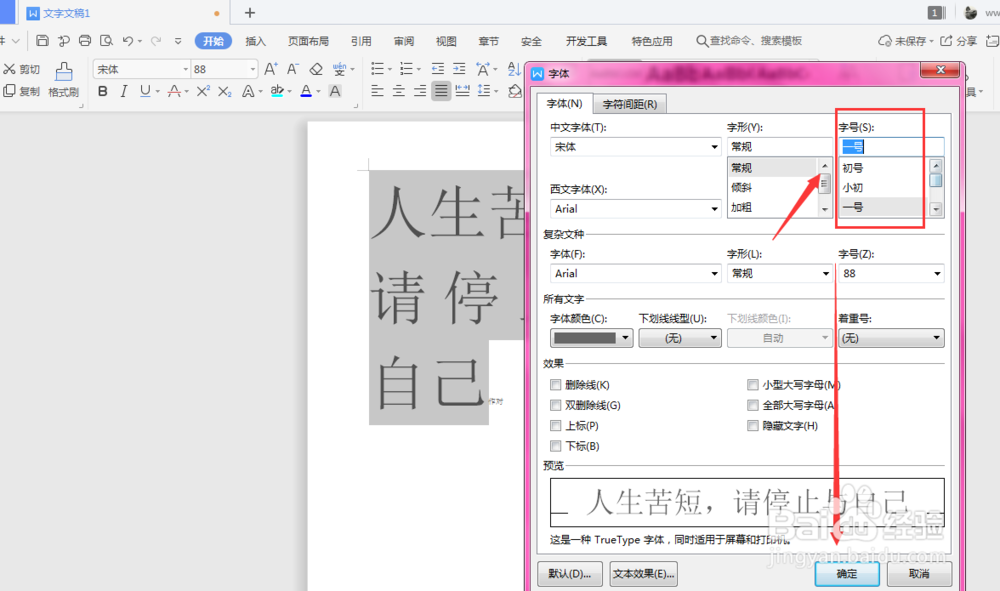Open the 插入 ribbon tab
Viewport: 1000px width, 591px height.
click(255, 41)
